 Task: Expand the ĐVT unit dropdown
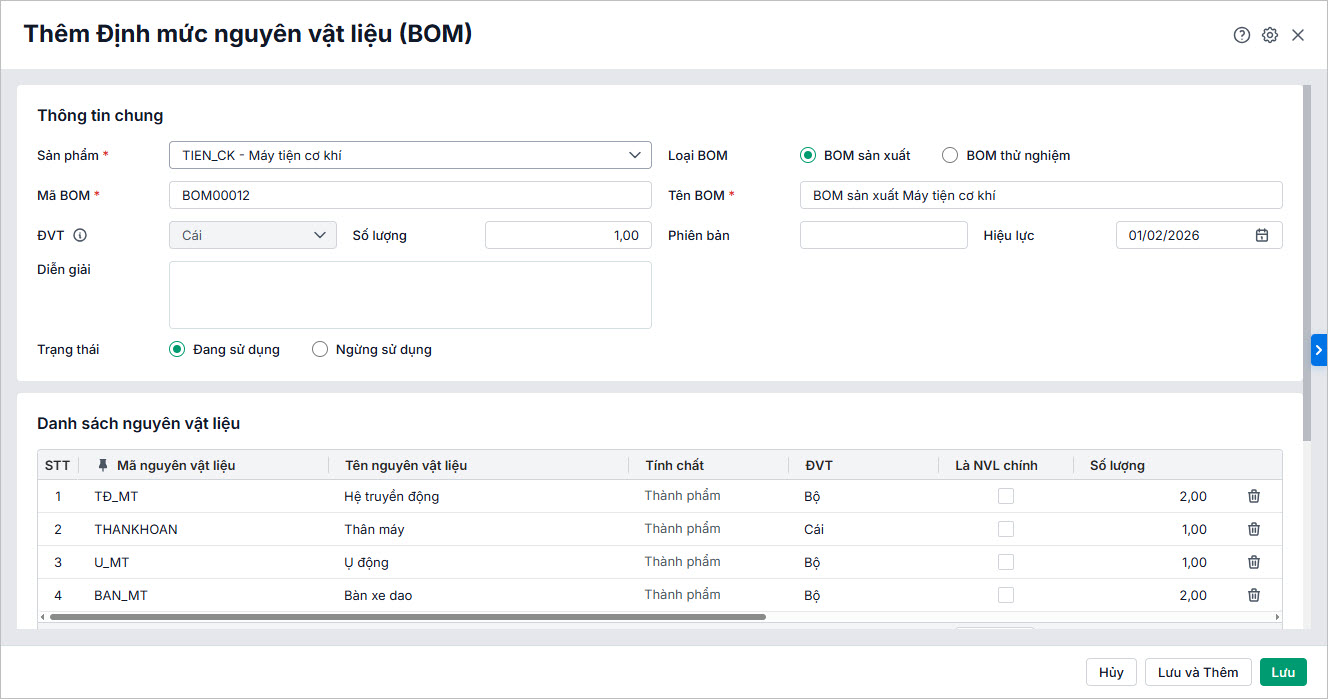(x=320, y=236)
